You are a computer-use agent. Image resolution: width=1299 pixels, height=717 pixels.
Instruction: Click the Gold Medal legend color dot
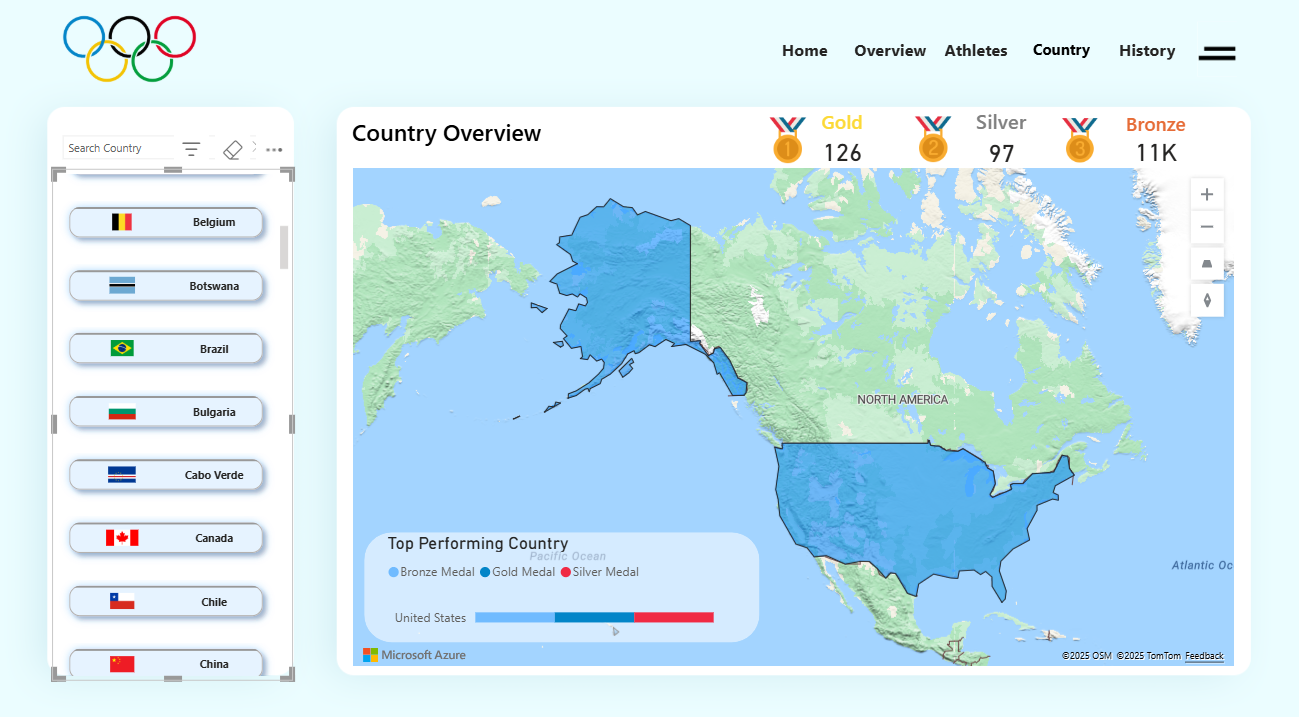tap(485, 571)
